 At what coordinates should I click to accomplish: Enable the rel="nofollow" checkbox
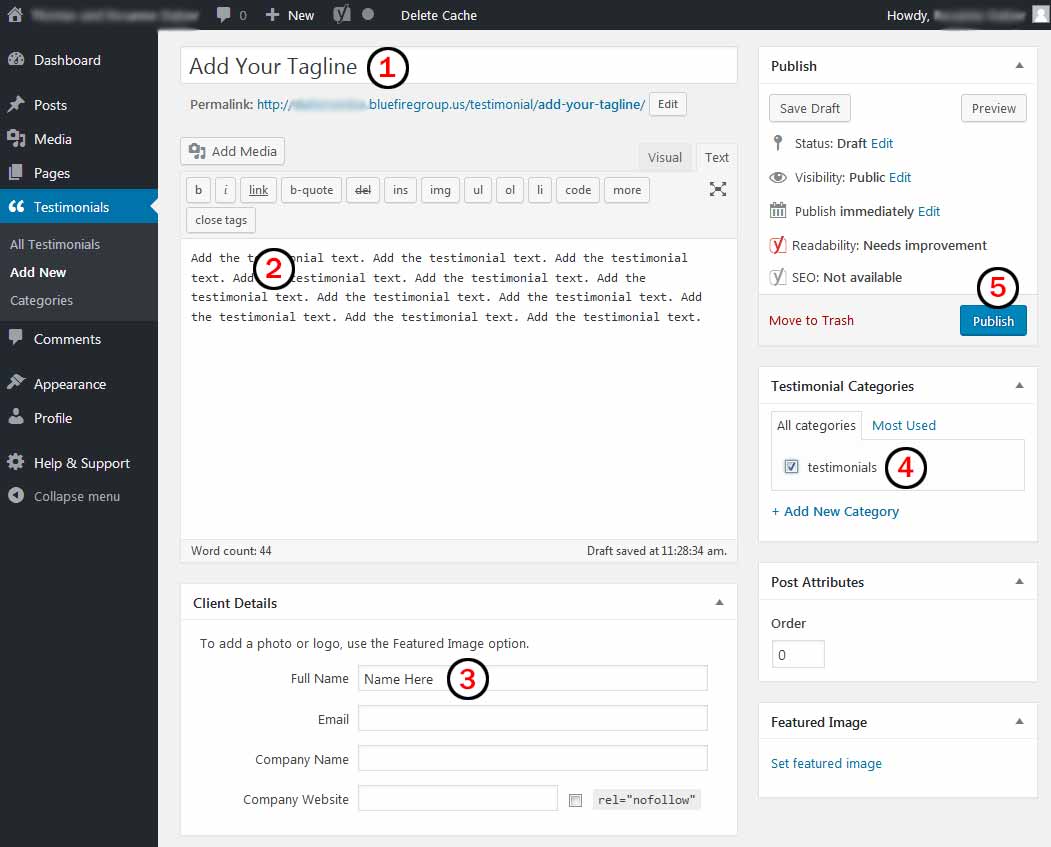[x=575, y=800]
